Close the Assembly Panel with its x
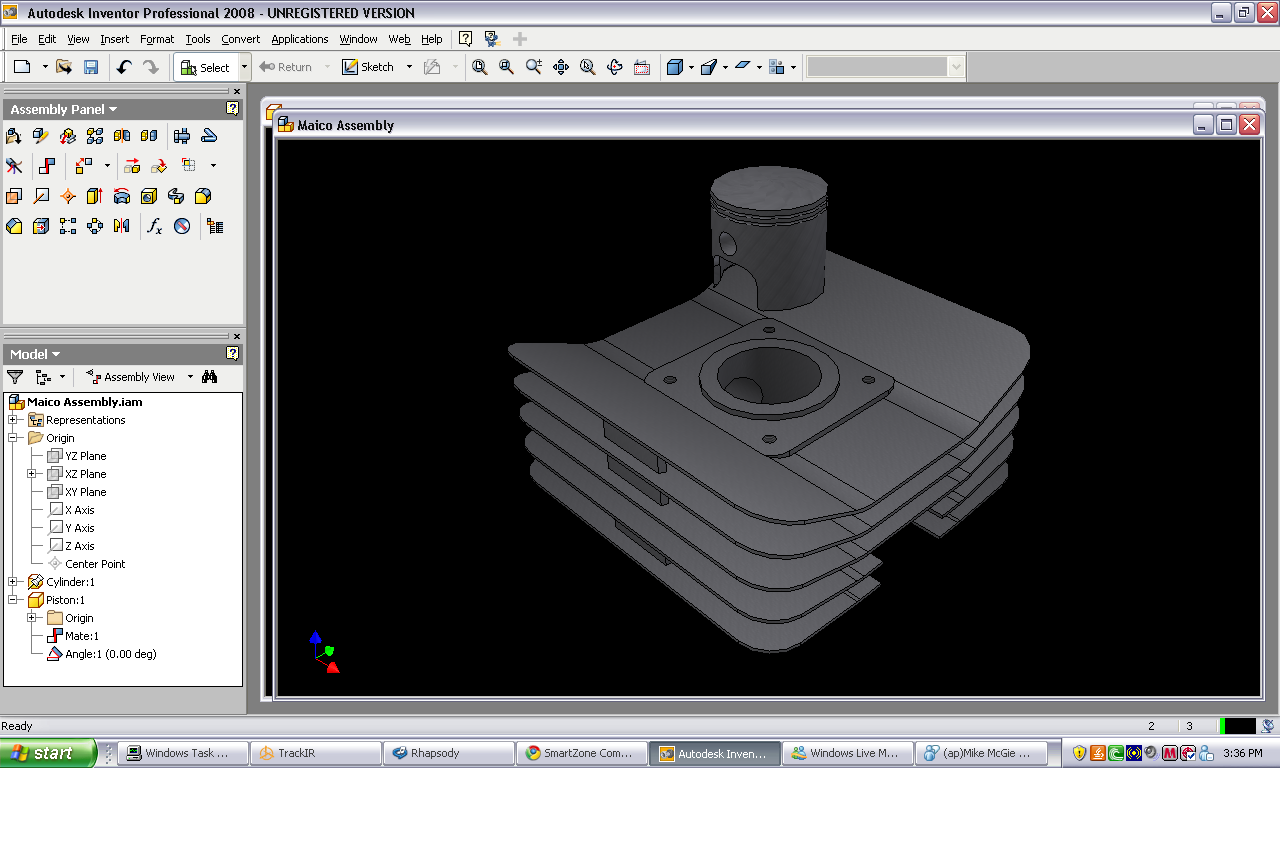The height and width of the screenshot is (864, 1280). [237, 91]
